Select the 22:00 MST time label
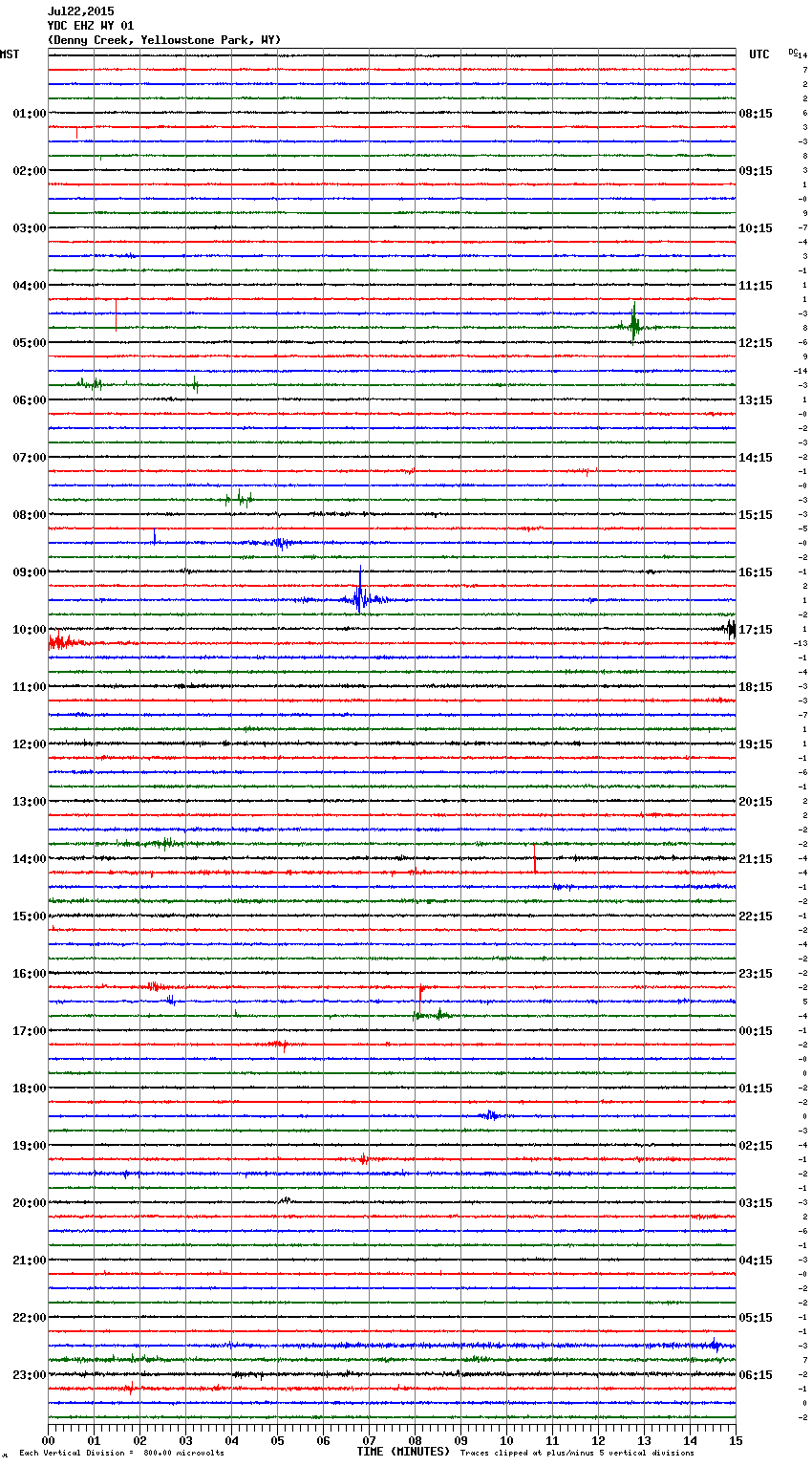Image resolution: width=812 pixels, height=1466 pixels. pyautogui.click(x=30, y=1318)
